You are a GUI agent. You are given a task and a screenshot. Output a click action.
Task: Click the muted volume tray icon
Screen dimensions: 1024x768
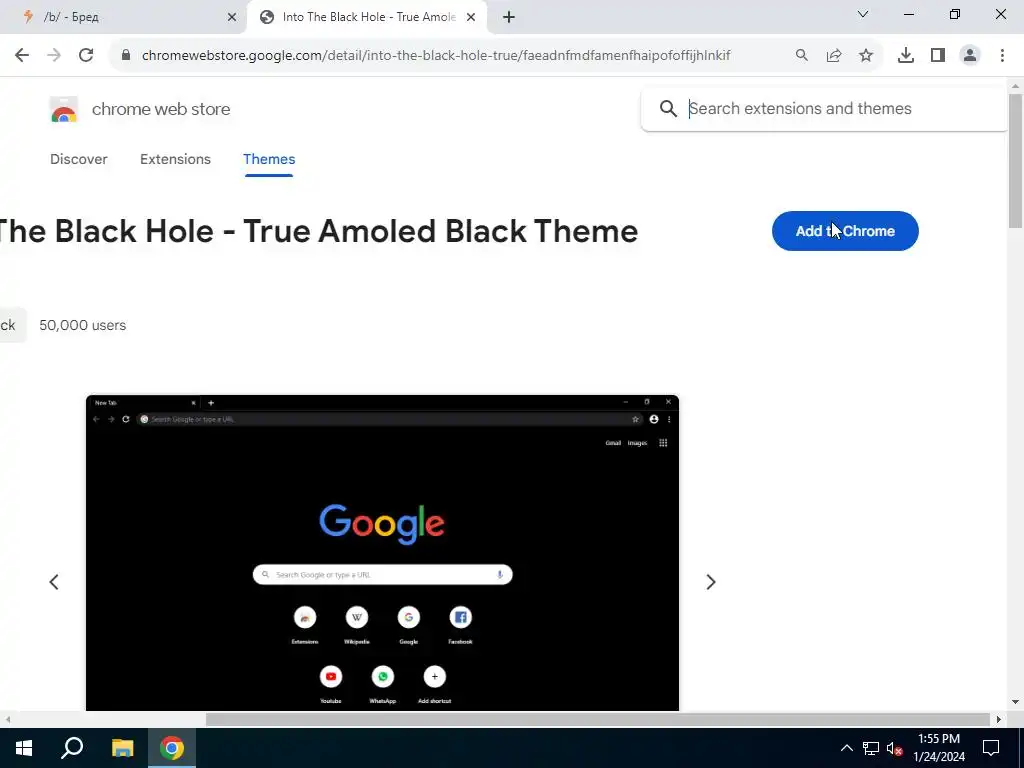coord(894,748)
